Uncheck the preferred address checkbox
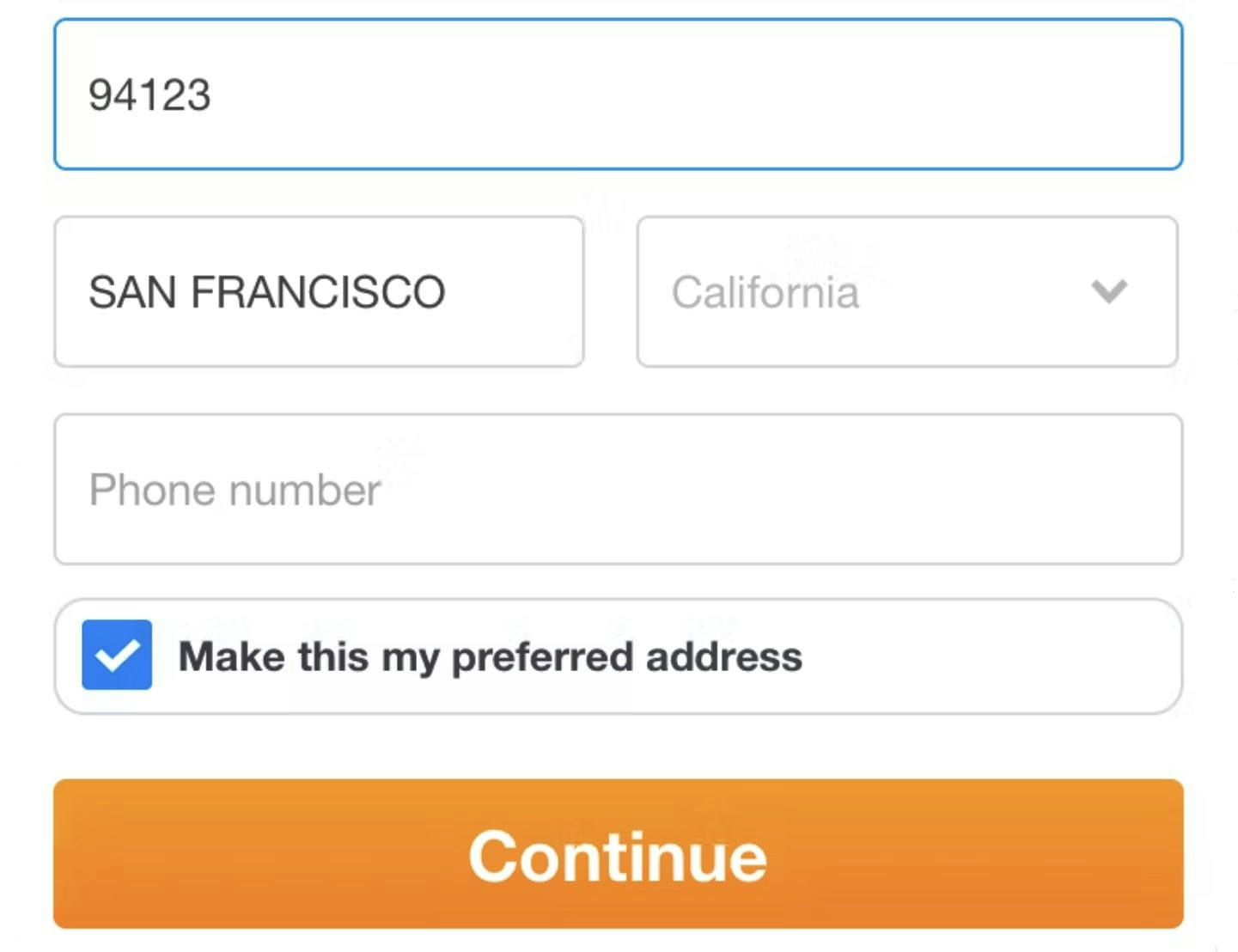 pyautogui.click(x=117, y=655)
